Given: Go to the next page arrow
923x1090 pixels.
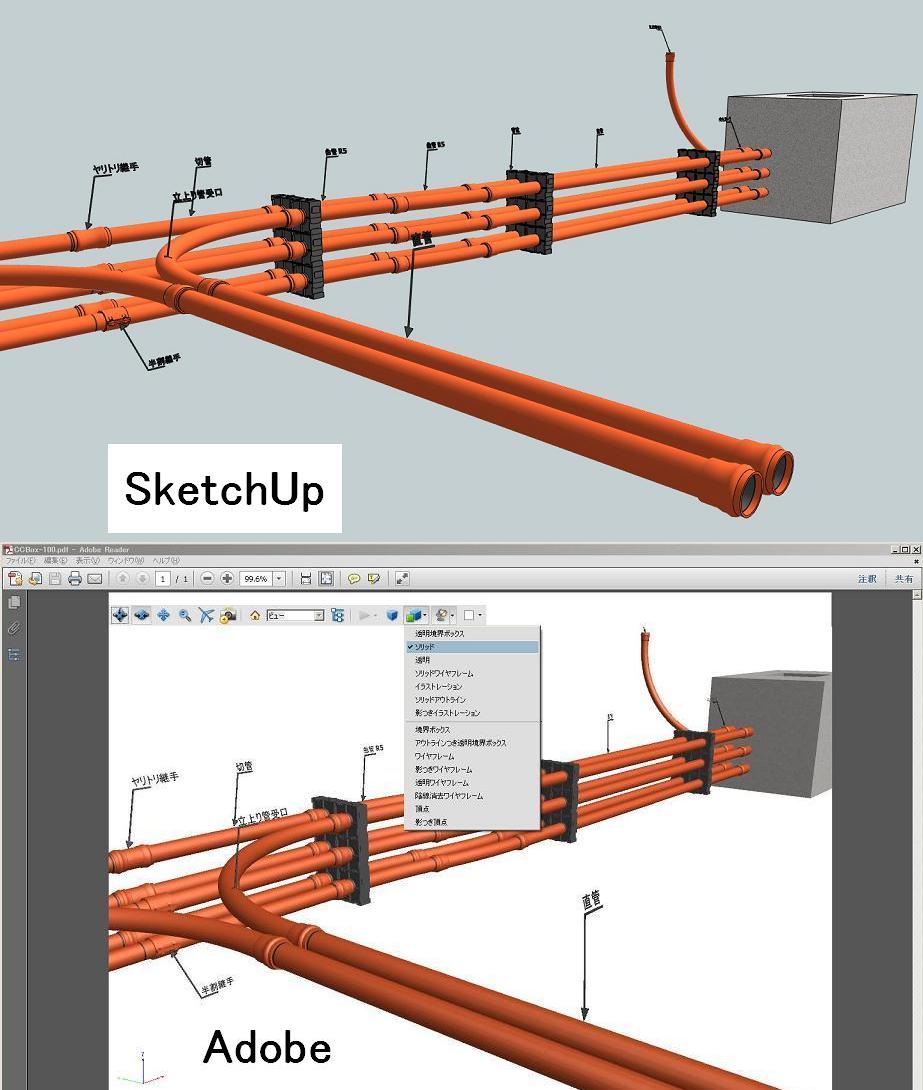Looking at the screenshot, I should coord(142,578).
